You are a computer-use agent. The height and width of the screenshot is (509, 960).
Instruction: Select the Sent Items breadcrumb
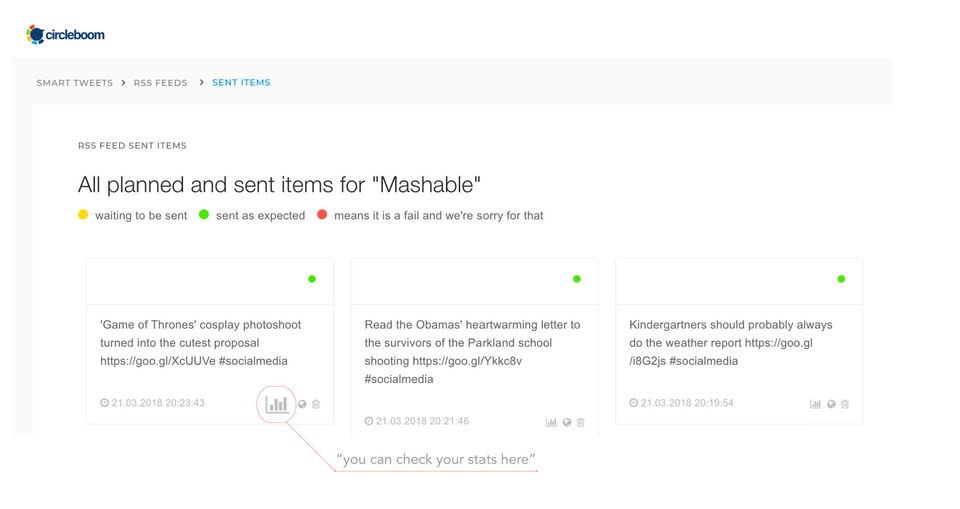point(241,83)
